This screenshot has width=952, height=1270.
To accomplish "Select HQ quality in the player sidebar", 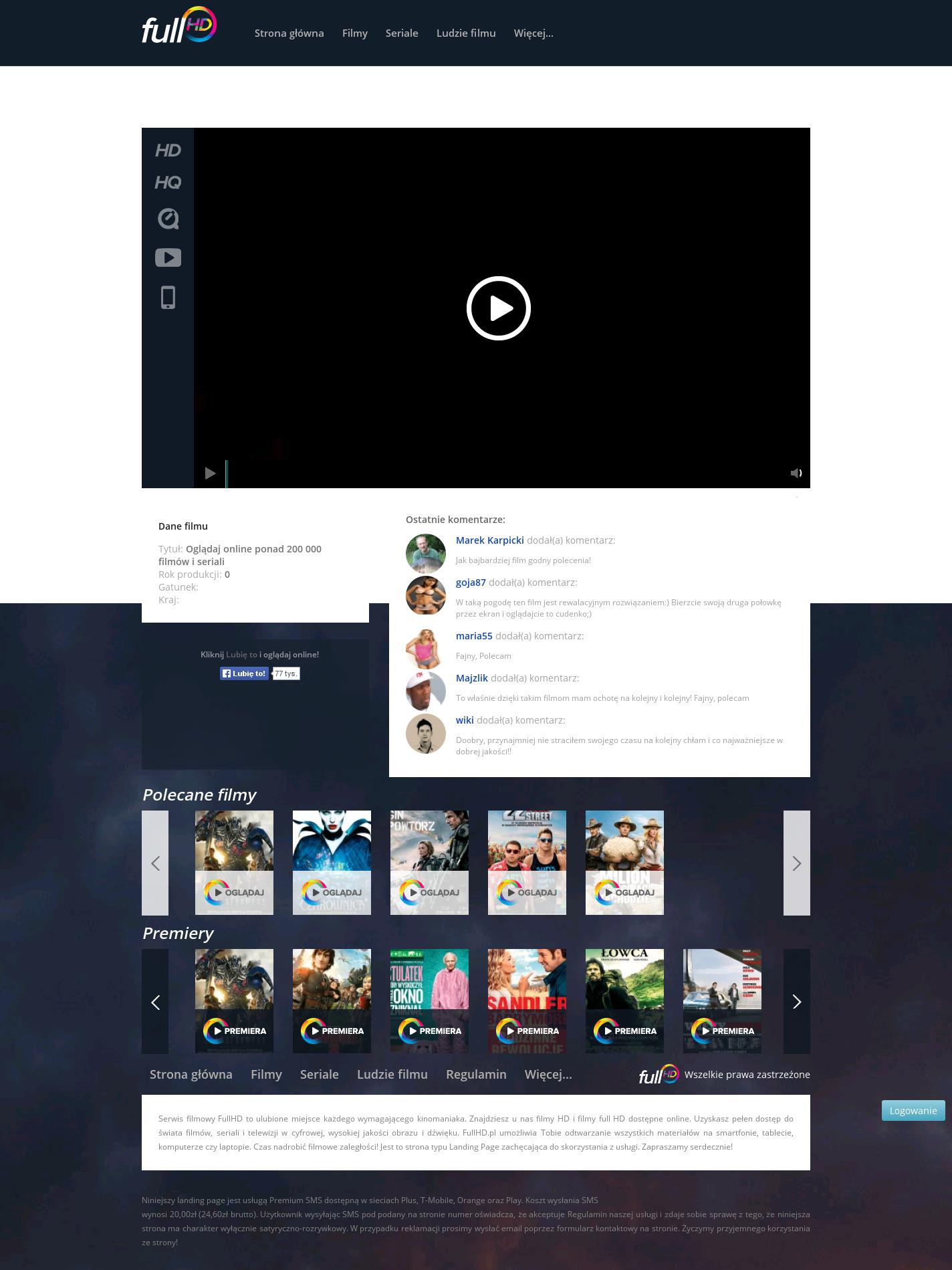I will (168, 183).
